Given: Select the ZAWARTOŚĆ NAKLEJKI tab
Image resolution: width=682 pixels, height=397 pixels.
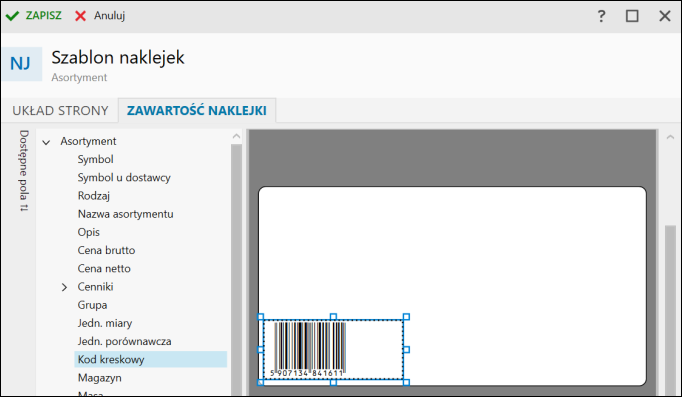Looking at the screenshot, I should click(x=197, y=110).
